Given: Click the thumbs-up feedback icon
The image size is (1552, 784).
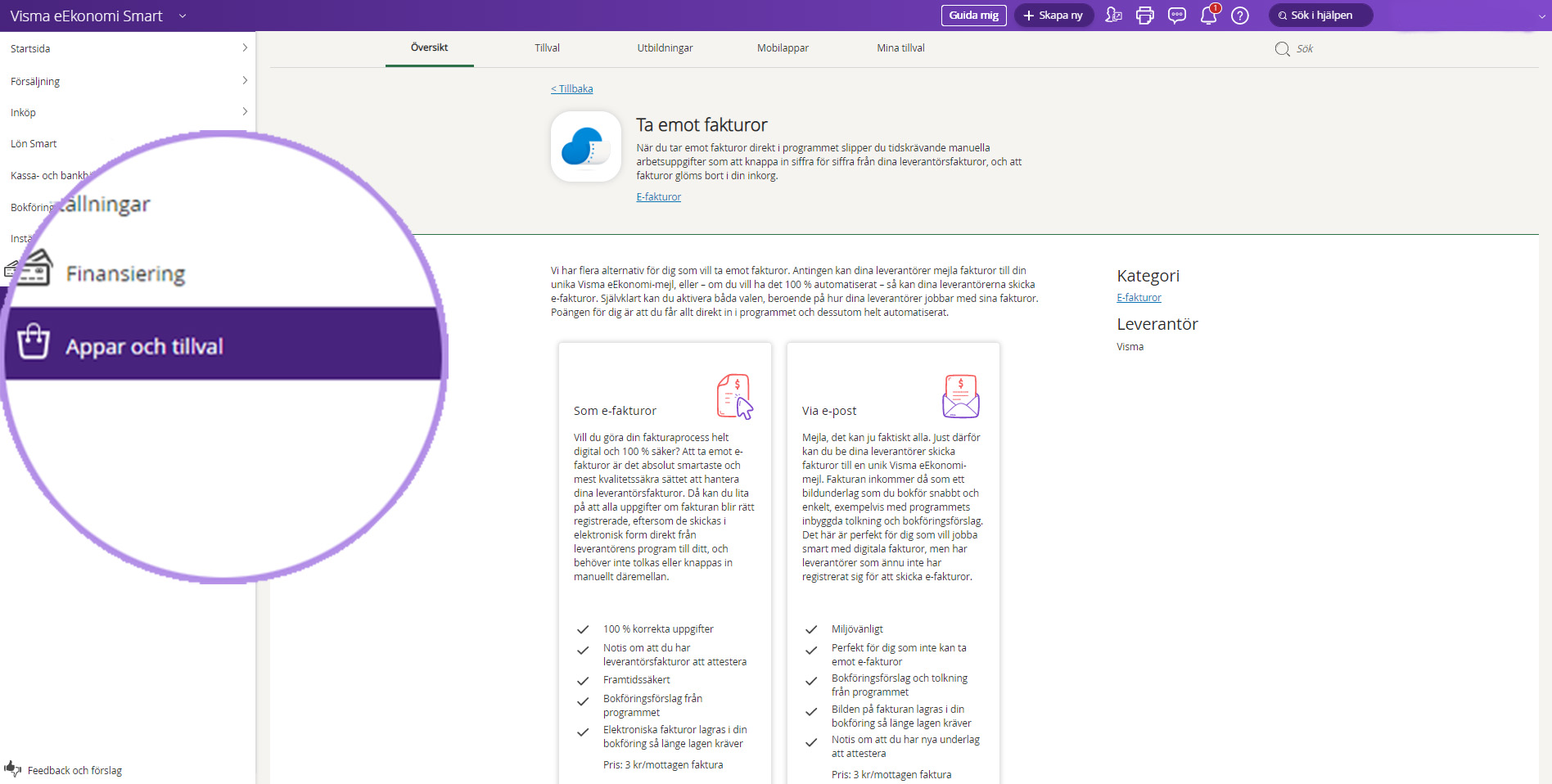Looking at the screenshot, I should tap(12, 768).
